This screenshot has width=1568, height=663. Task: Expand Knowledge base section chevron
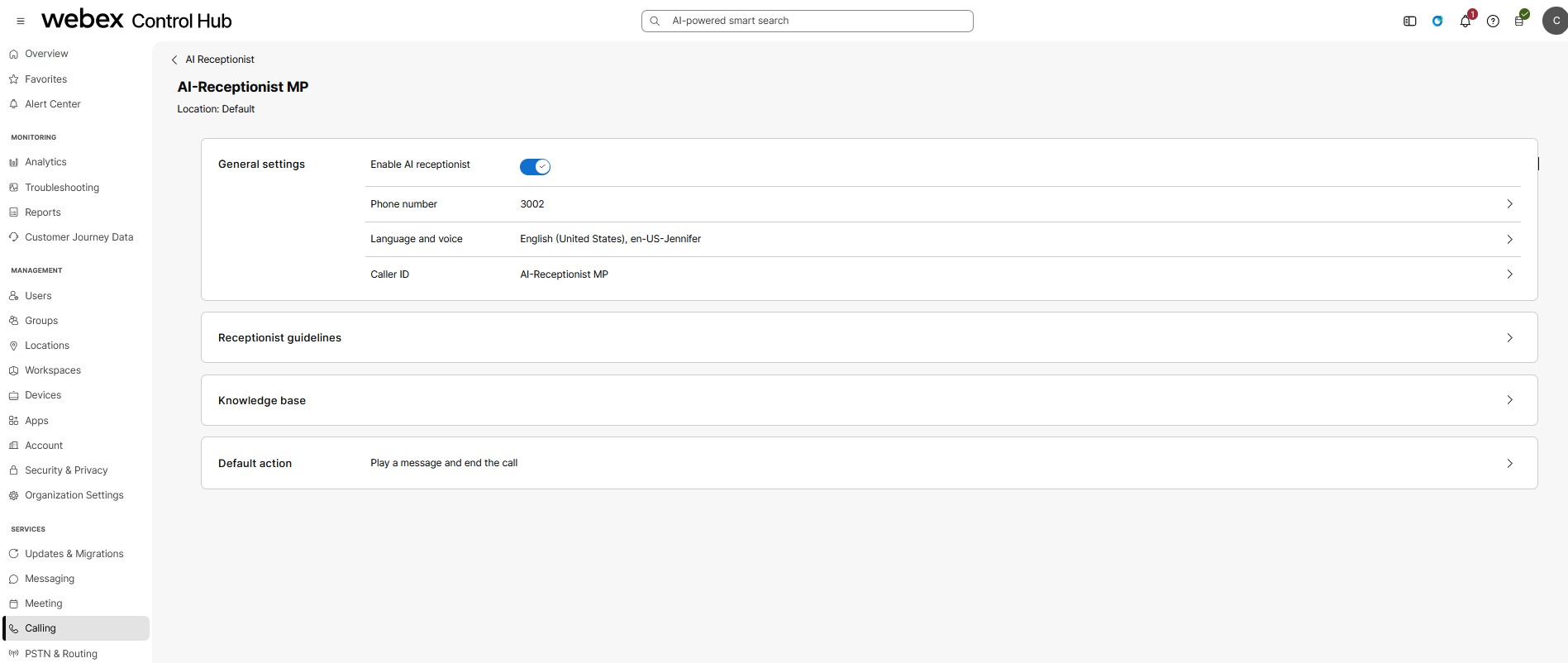click(1509, 400)
